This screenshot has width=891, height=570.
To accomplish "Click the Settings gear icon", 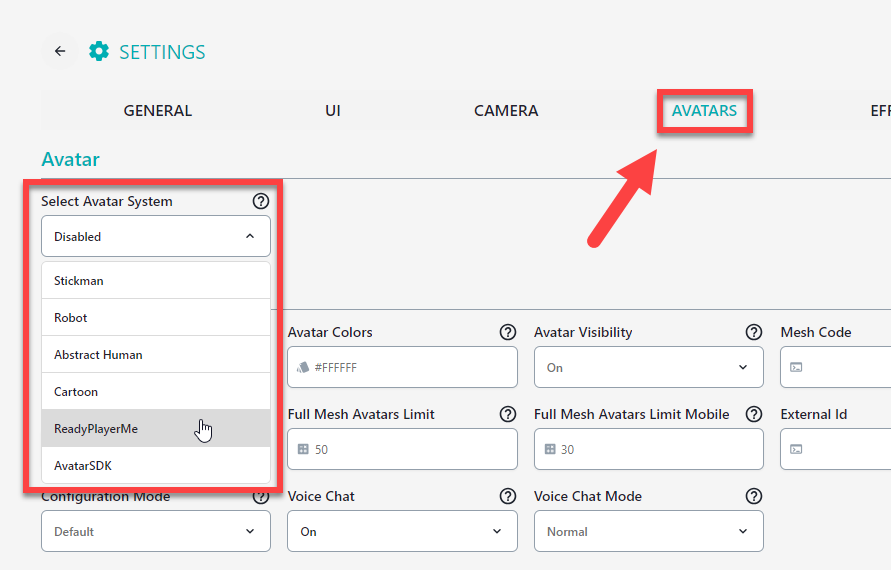I will point(99,51).
